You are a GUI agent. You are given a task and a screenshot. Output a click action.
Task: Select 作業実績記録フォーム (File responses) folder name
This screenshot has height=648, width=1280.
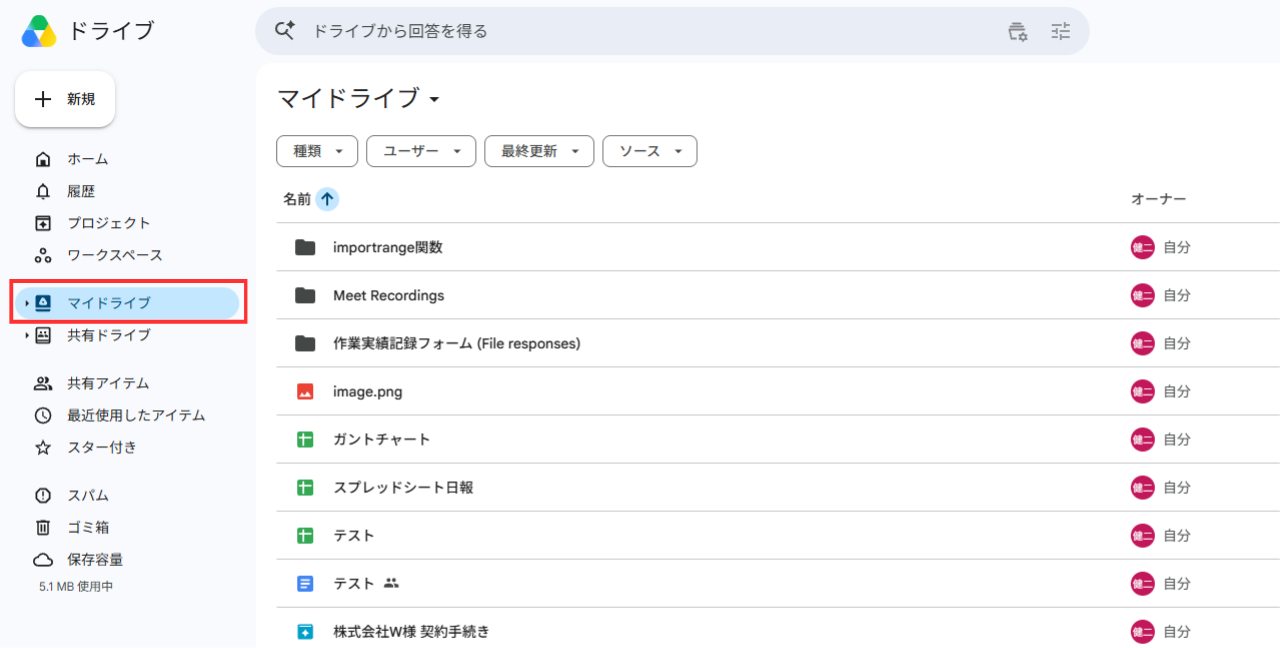coord(457,343)
